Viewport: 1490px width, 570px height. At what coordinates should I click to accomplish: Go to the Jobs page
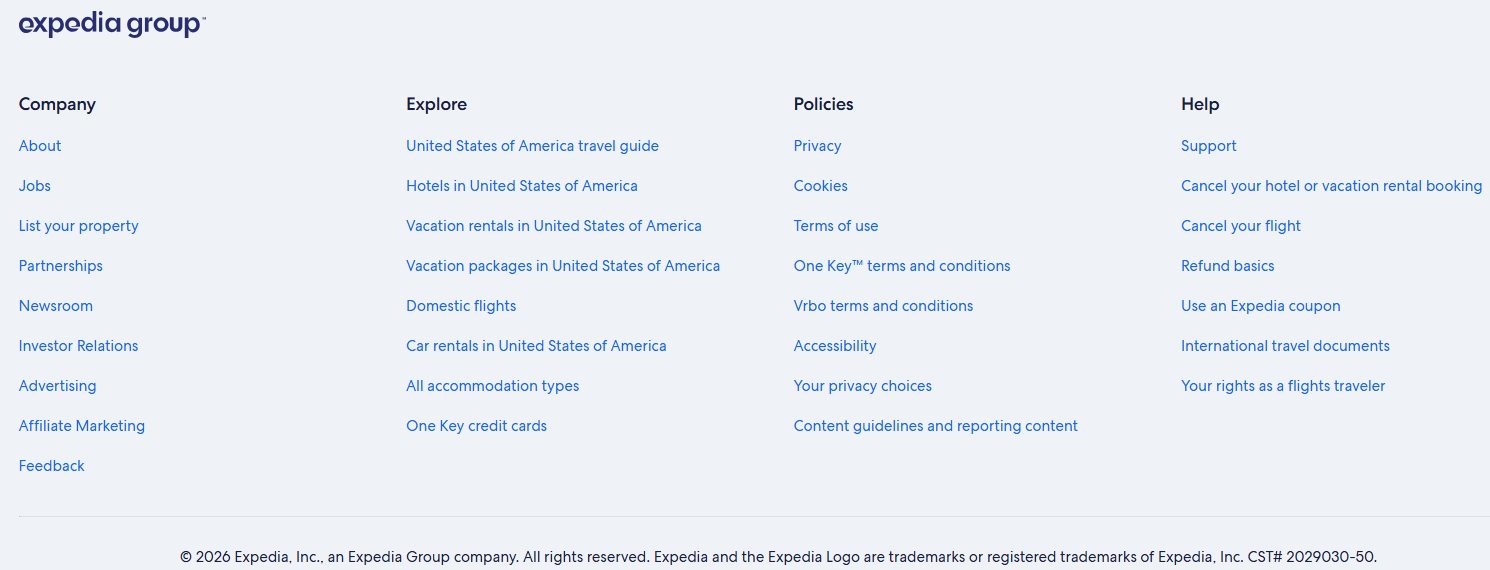point(35,186)
